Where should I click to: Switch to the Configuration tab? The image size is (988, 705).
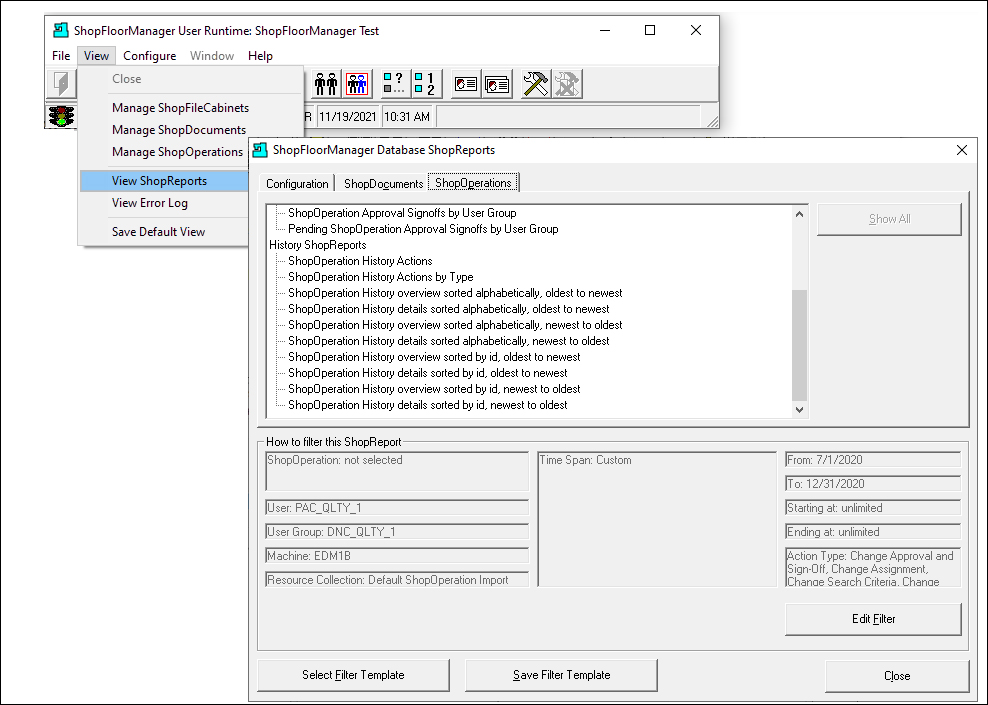297,183
